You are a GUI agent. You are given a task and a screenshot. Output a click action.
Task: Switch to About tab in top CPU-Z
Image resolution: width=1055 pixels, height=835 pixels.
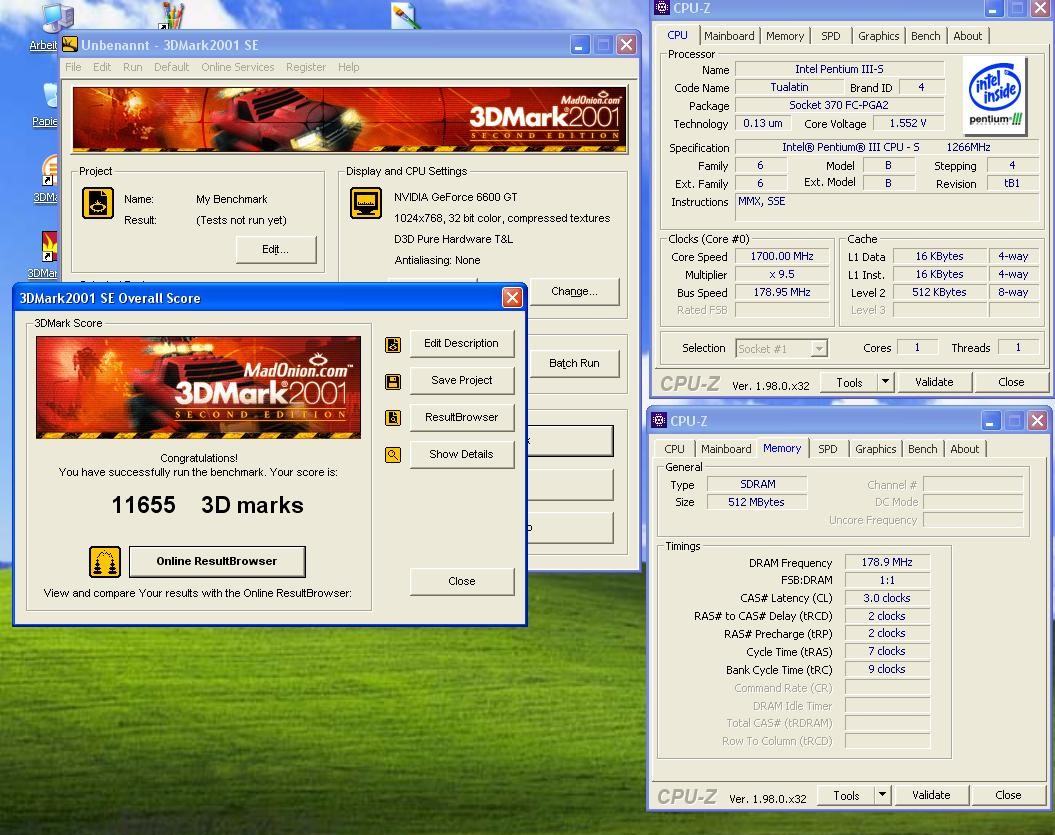(968, 36)
